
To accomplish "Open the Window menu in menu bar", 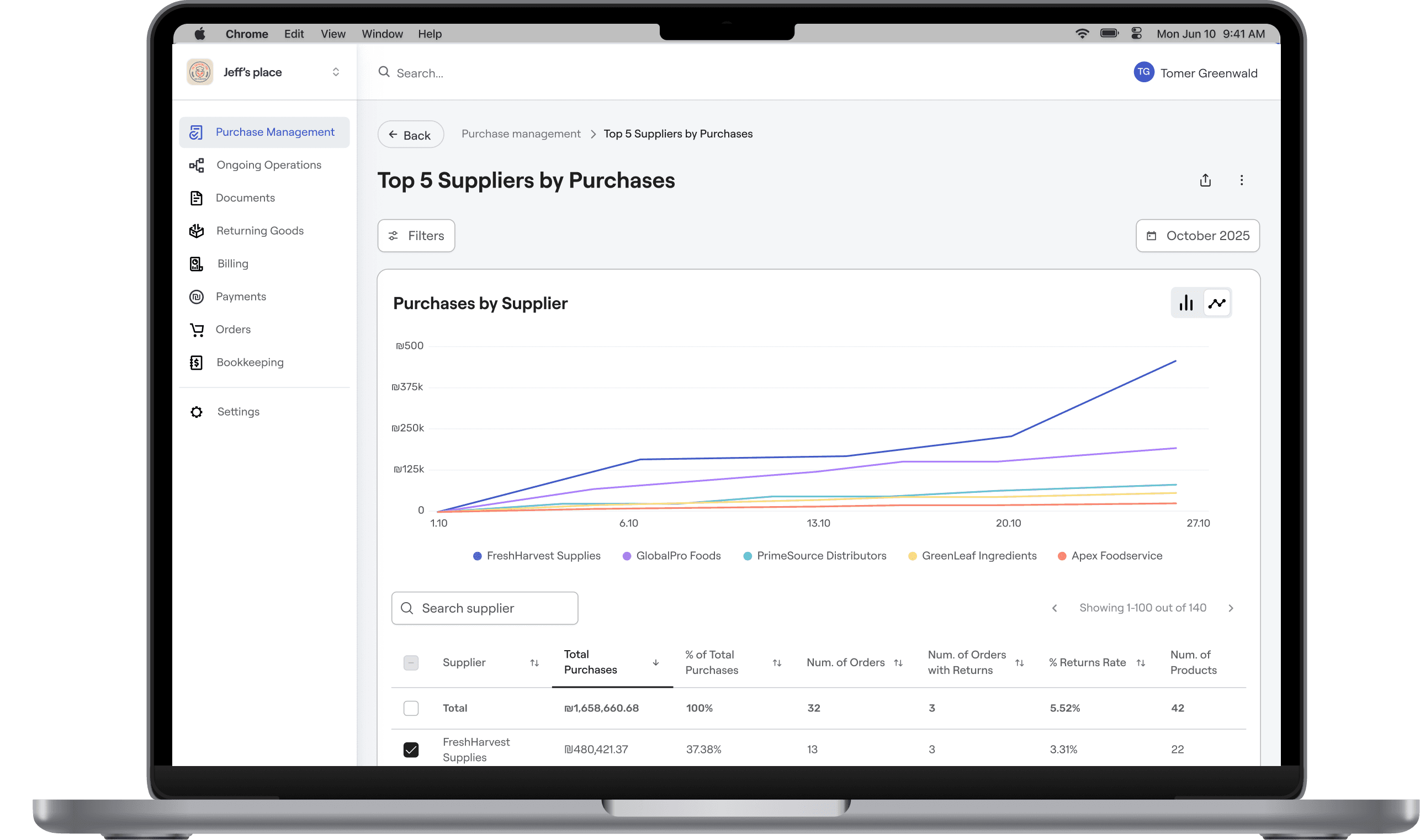I will tap(382, 34).
